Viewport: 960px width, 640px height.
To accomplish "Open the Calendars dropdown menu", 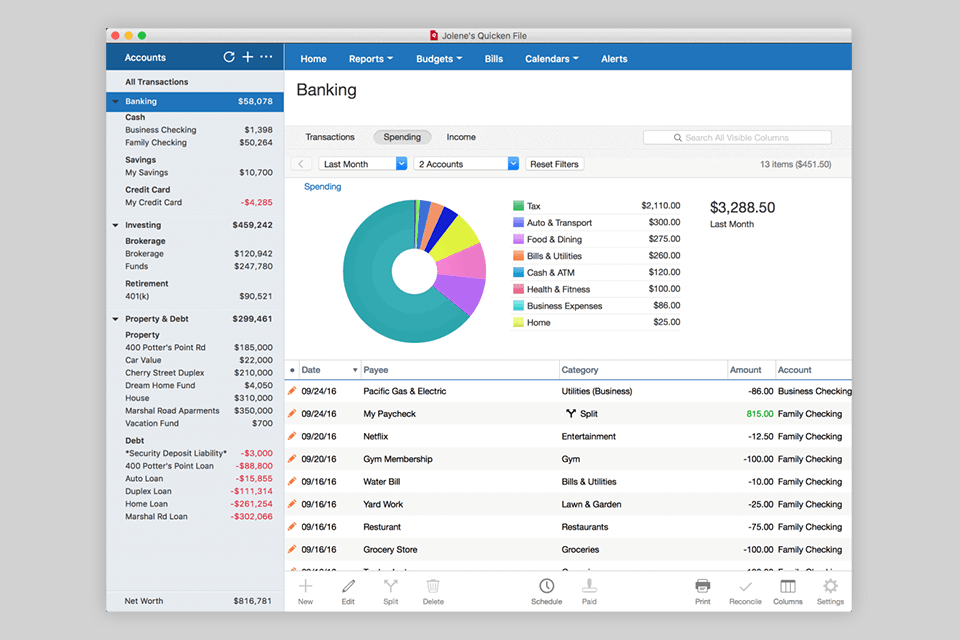I will [551, 59].
